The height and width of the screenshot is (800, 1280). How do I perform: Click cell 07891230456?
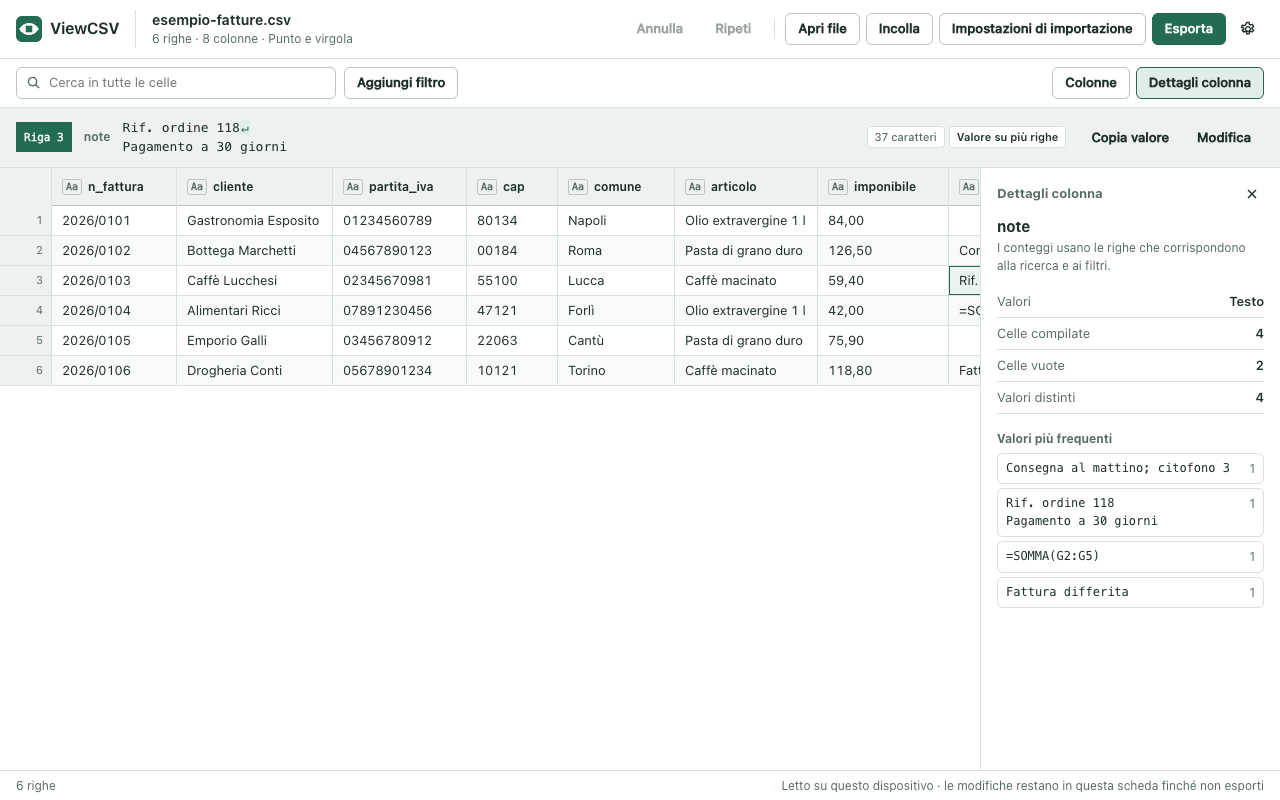pyautogui.click(x=399, y=311)
